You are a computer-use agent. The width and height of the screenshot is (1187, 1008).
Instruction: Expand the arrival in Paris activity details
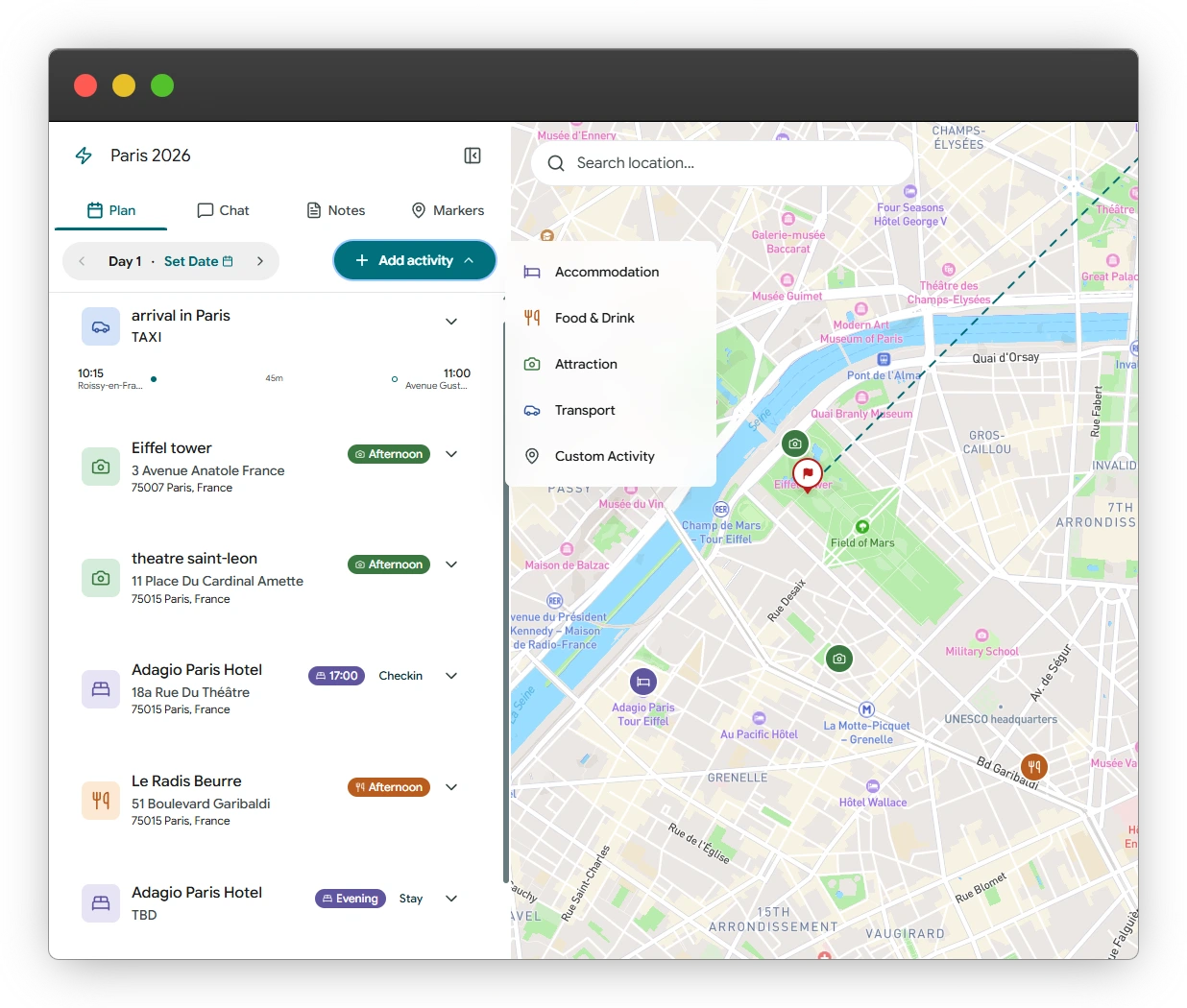coord(451,322)
